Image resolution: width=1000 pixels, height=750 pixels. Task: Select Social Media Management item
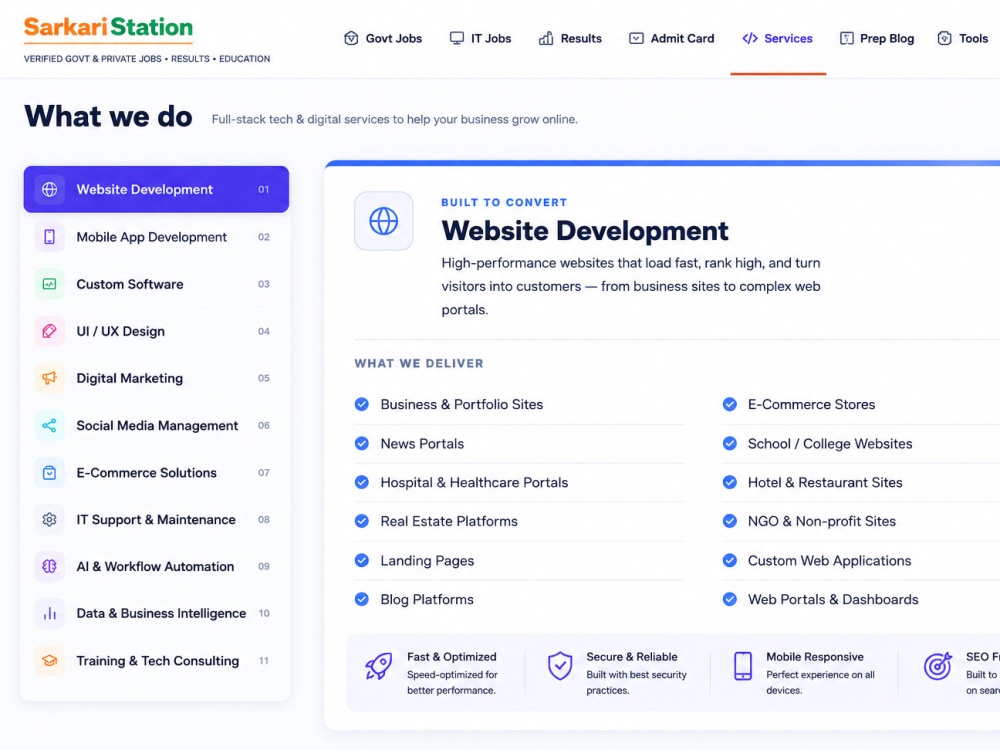click(156, 425)
